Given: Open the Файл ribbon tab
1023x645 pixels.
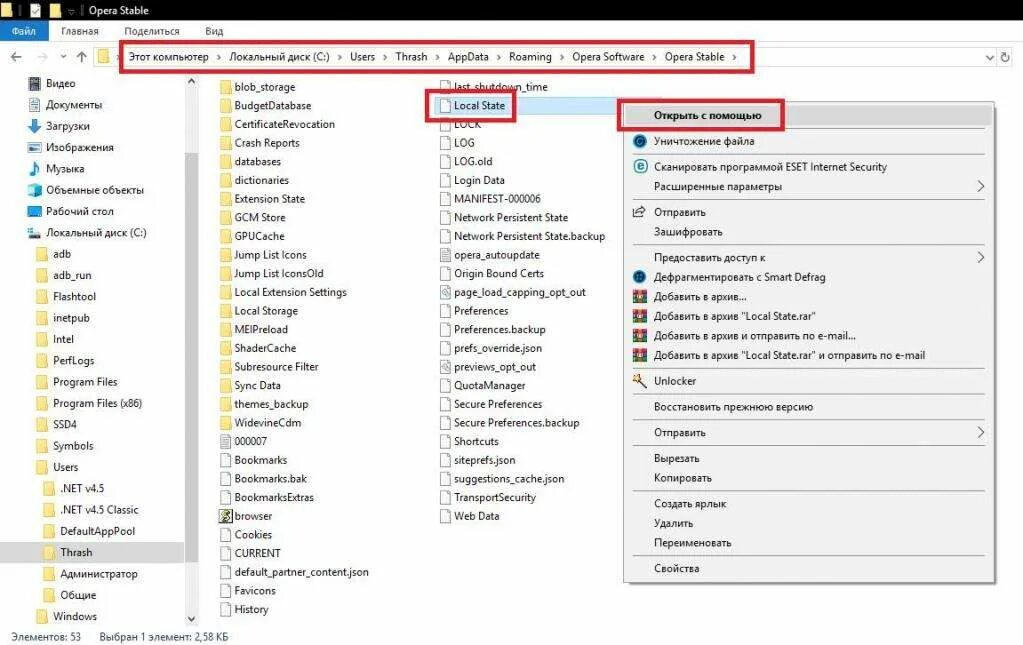Looking at the screenshot, I should [23, 31].
